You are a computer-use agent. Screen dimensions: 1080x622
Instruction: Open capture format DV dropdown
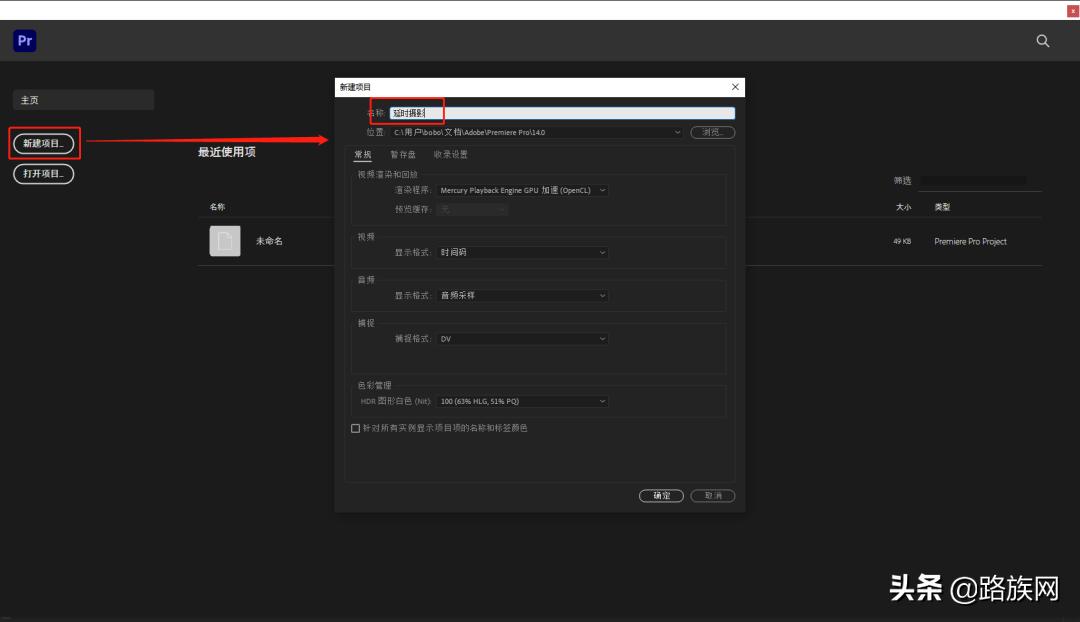522,339
